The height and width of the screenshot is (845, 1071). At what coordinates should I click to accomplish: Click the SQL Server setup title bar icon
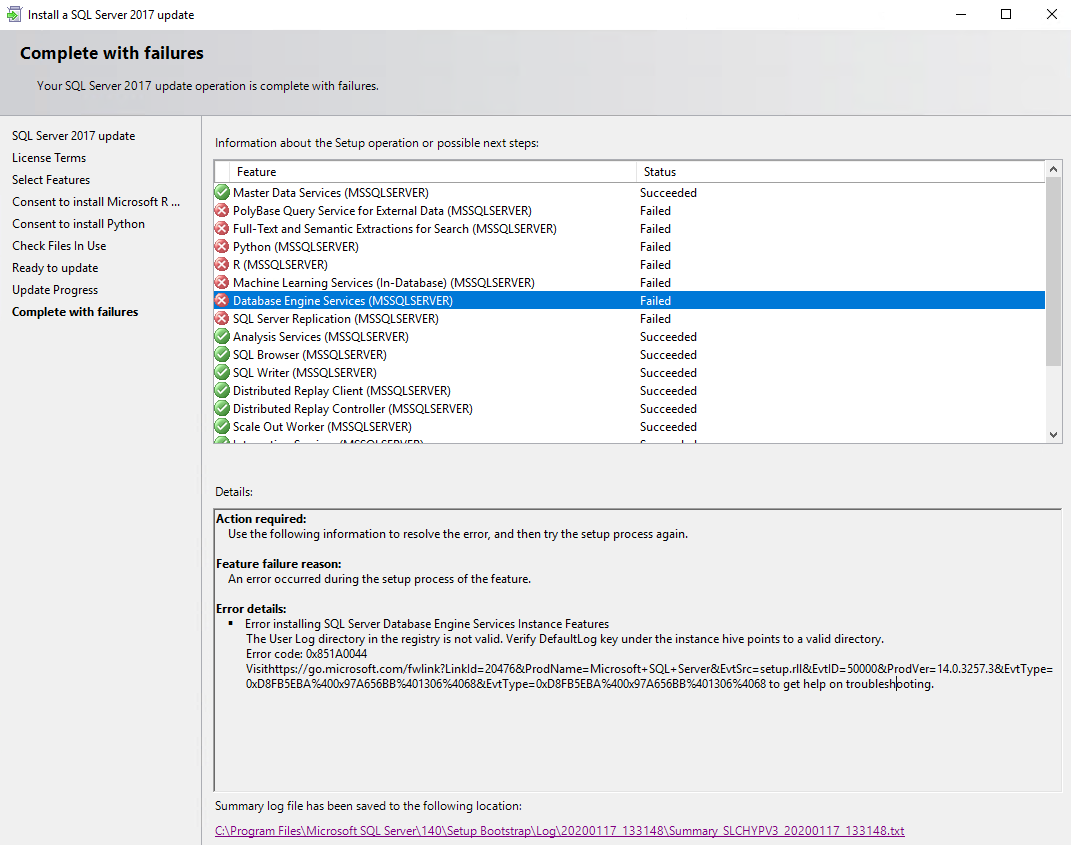(x=14, y=14)
